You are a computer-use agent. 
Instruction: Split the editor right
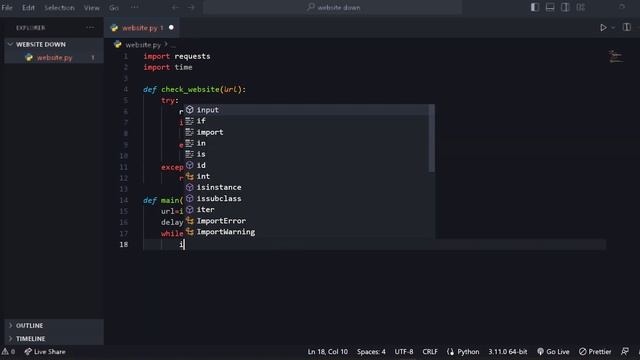click(627, 27)
